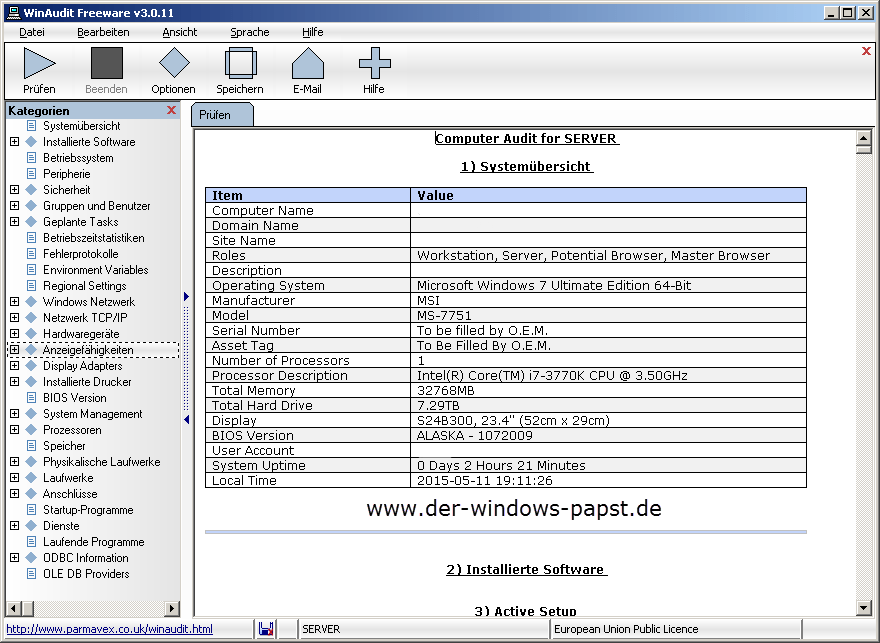Screen dimensions: 880x643
Task: Close the toolbar using its red X
Action: pos(866,51)
